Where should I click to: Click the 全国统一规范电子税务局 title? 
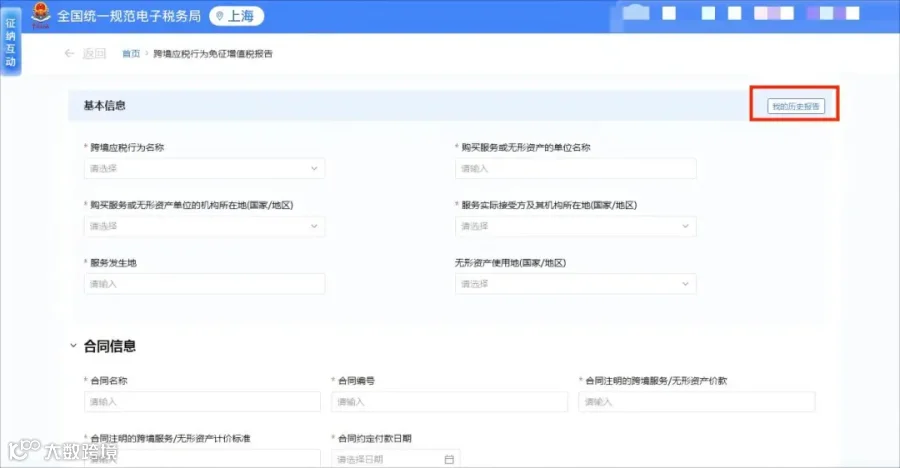point(129,16)
